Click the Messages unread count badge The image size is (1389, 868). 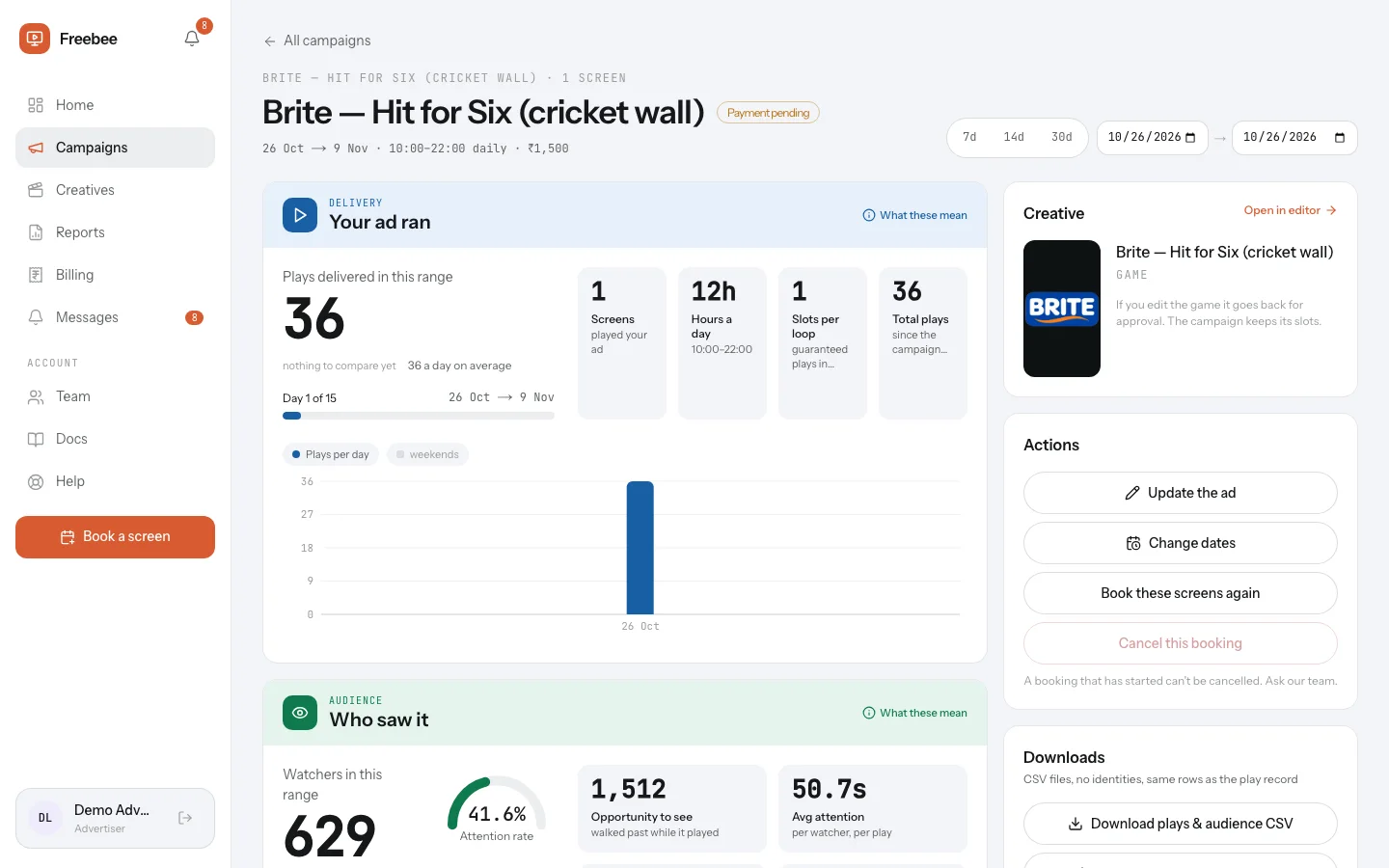[194, 317]
